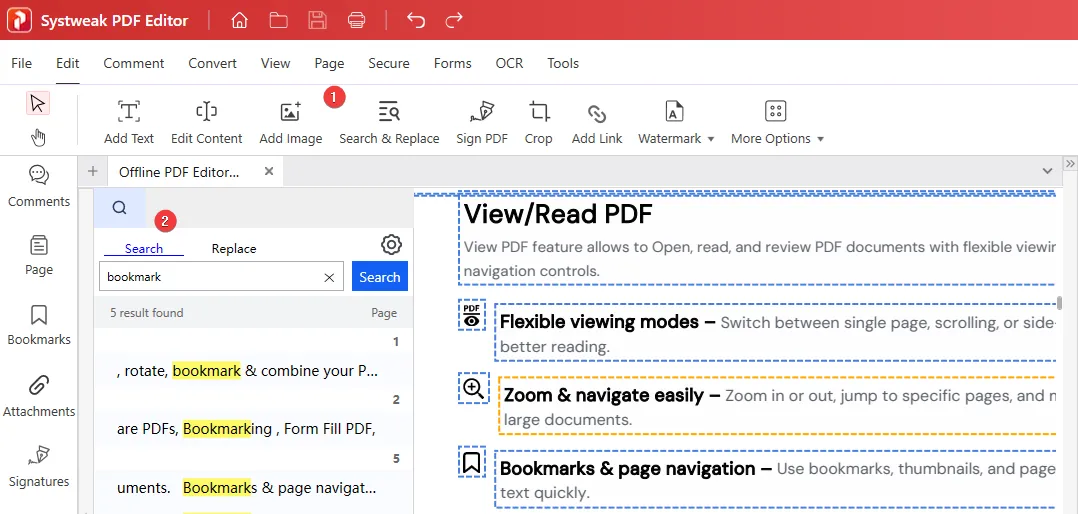Choose the Add Text tool
The width and height of the screenshot is (1078, 514).
[x=129, y=122]
